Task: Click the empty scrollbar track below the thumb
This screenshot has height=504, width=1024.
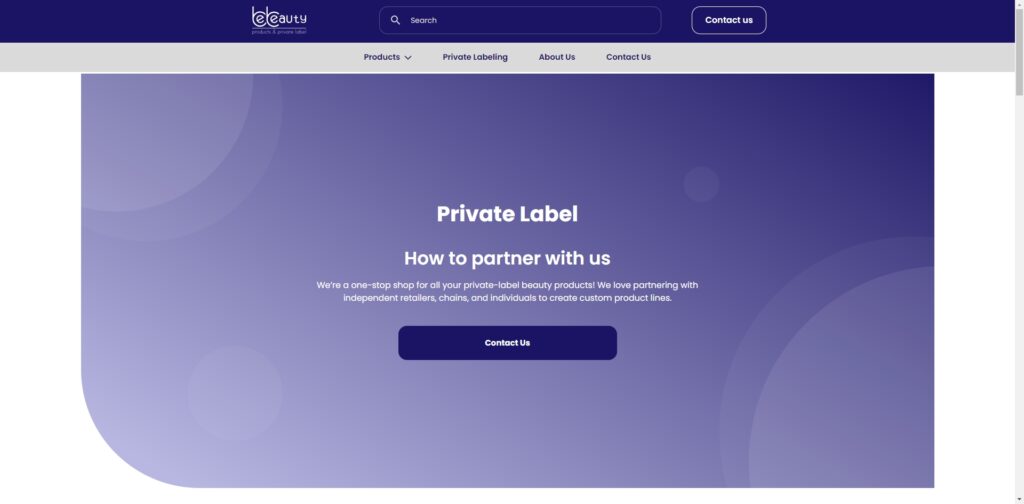Action: (x=1018, y=300)
